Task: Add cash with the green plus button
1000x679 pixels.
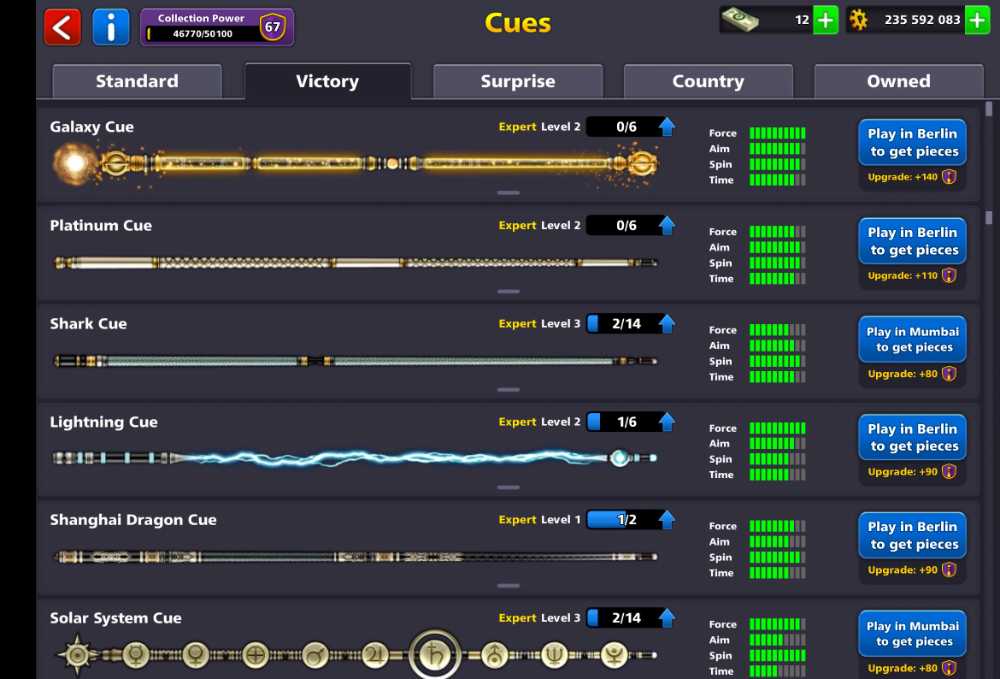Action: tap(825, 20)
